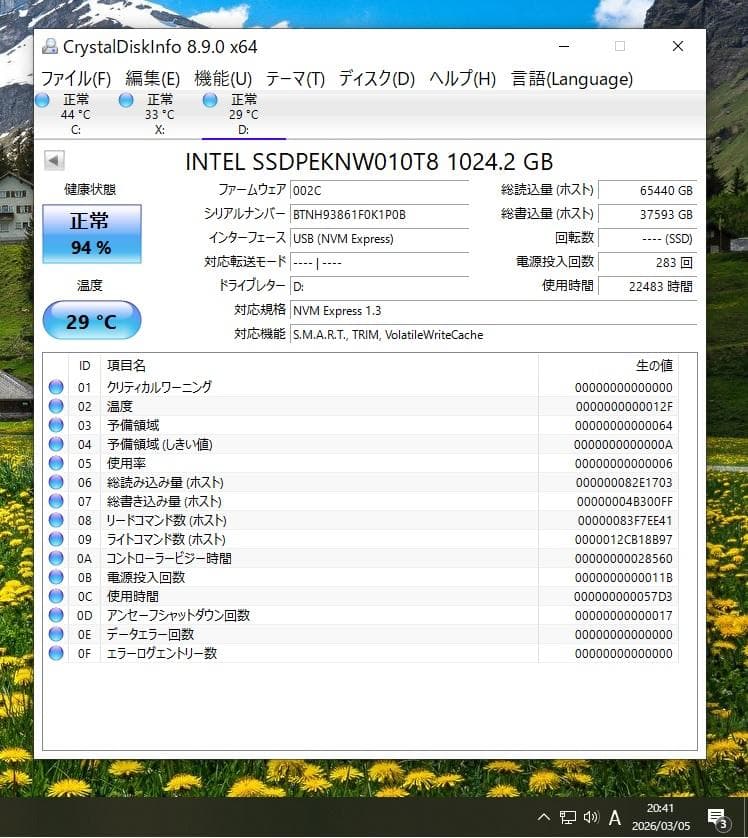Image resolution: width=748 pixels, height=838 pixels.
Task: Click the status icon for 予備領域 row 03
Action: (56, 425)
